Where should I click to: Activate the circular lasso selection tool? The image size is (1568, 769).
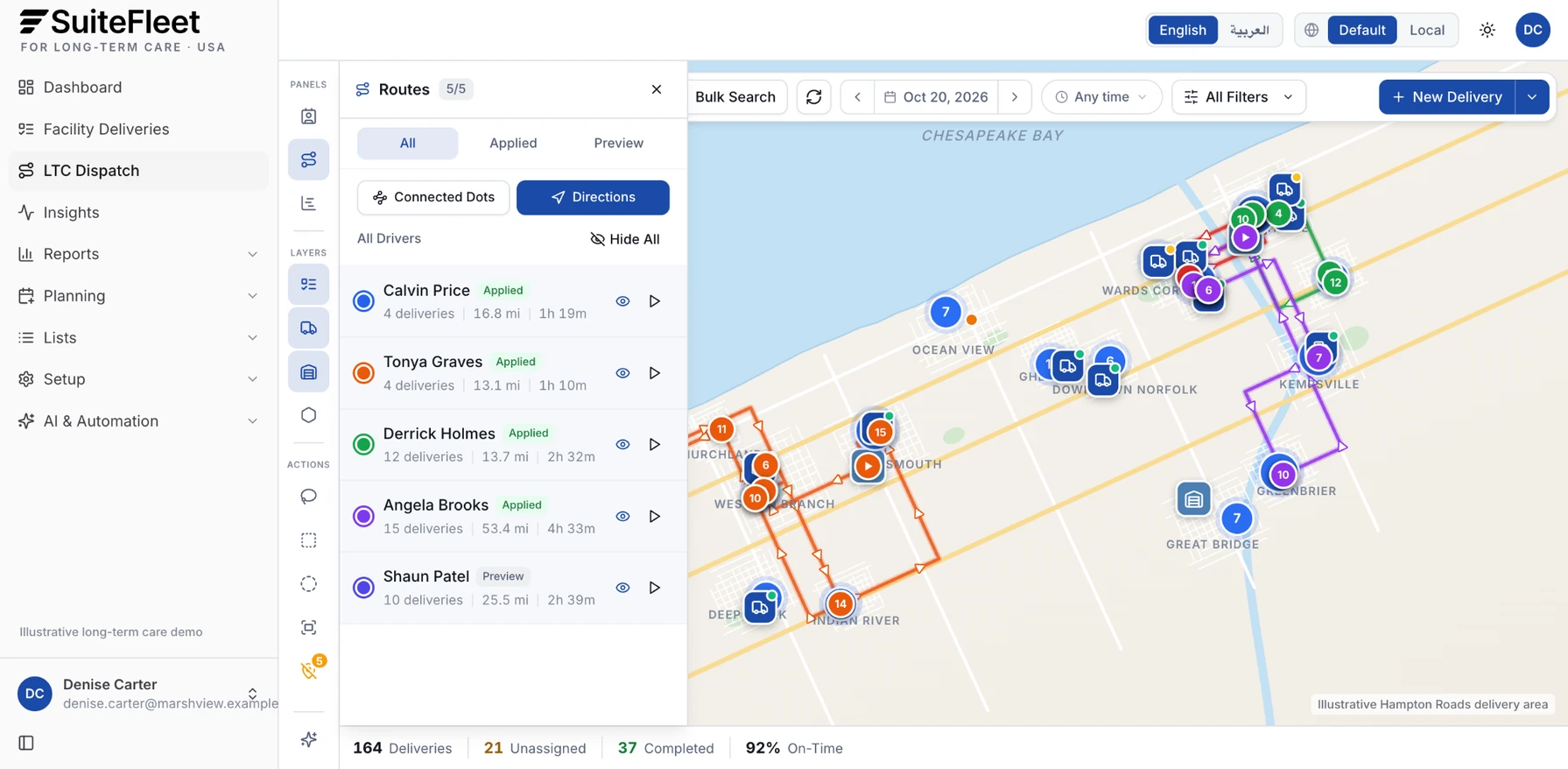[308, 584]
